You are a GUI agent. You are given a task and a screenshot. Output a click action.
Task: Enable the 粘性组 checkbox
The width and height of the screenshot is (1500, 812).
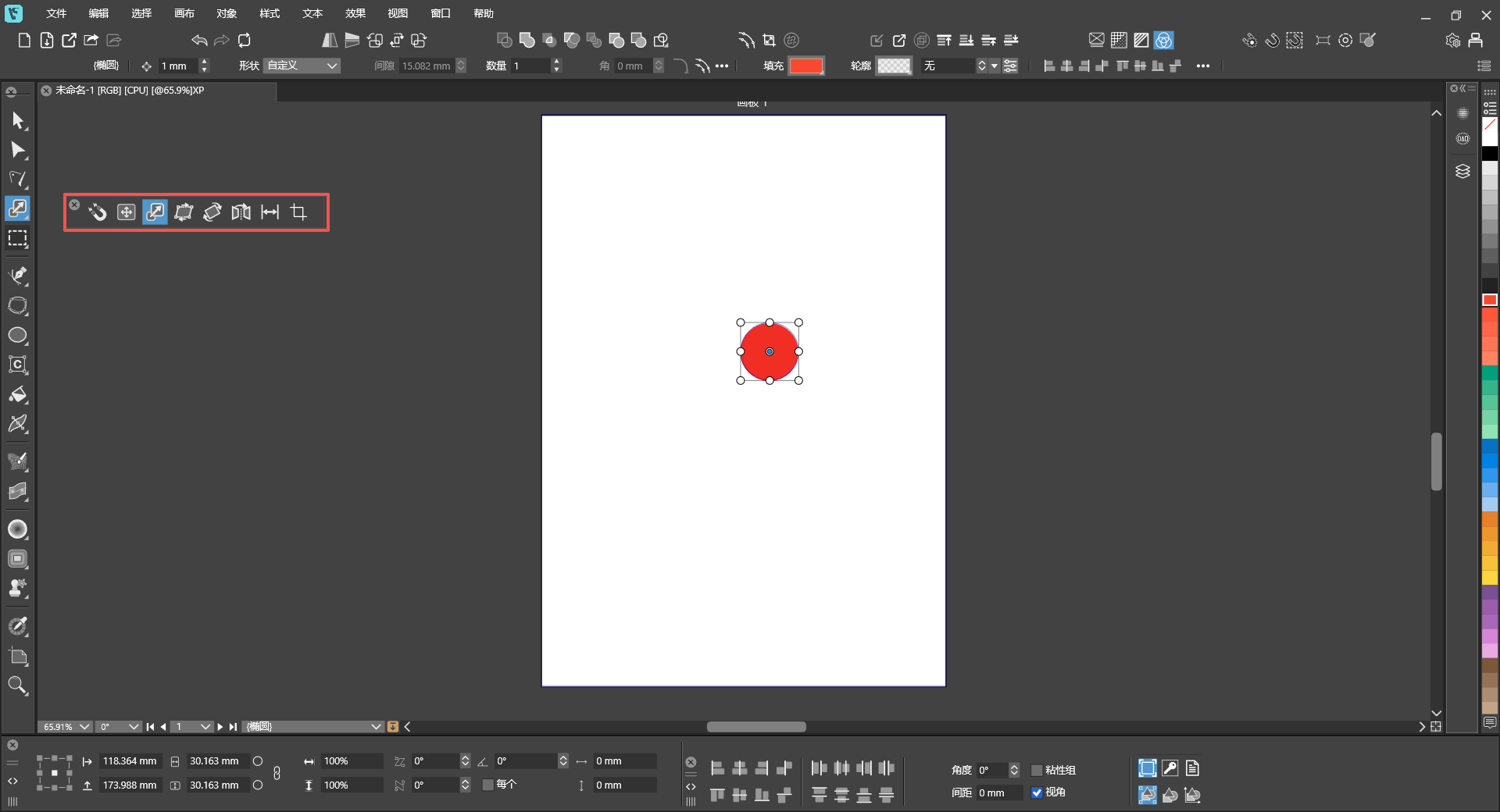tap(1037, 770)
